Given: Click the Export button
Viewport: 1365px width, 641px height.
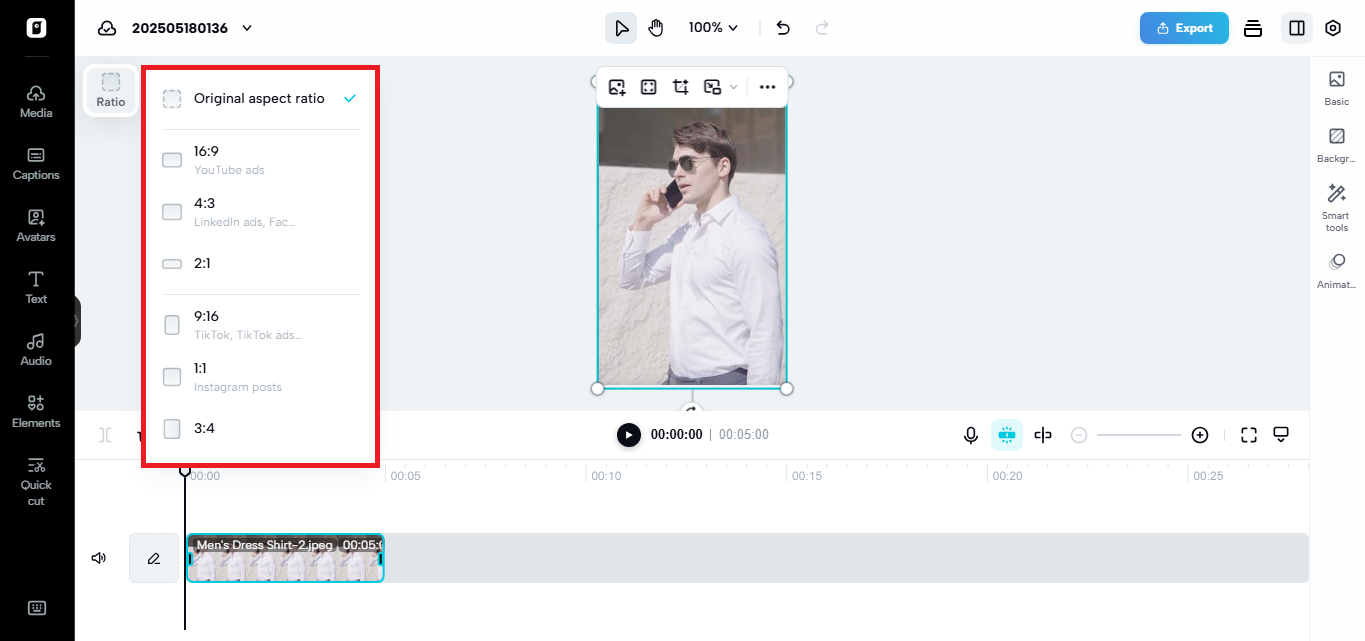Looking at the screenshot, I should 1184,28.
